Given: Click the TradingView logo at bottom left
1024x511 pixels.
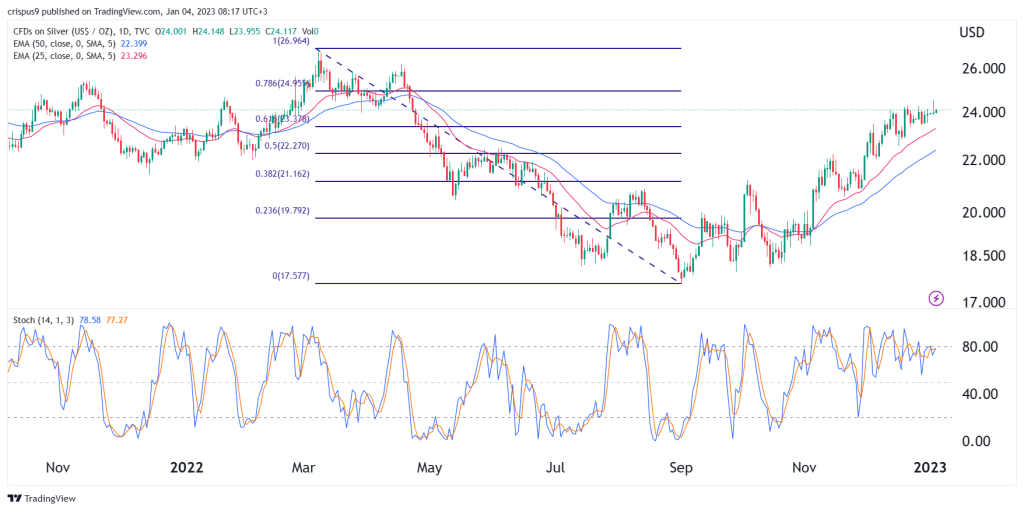Looking at the screenshot, I should (42, 498).
